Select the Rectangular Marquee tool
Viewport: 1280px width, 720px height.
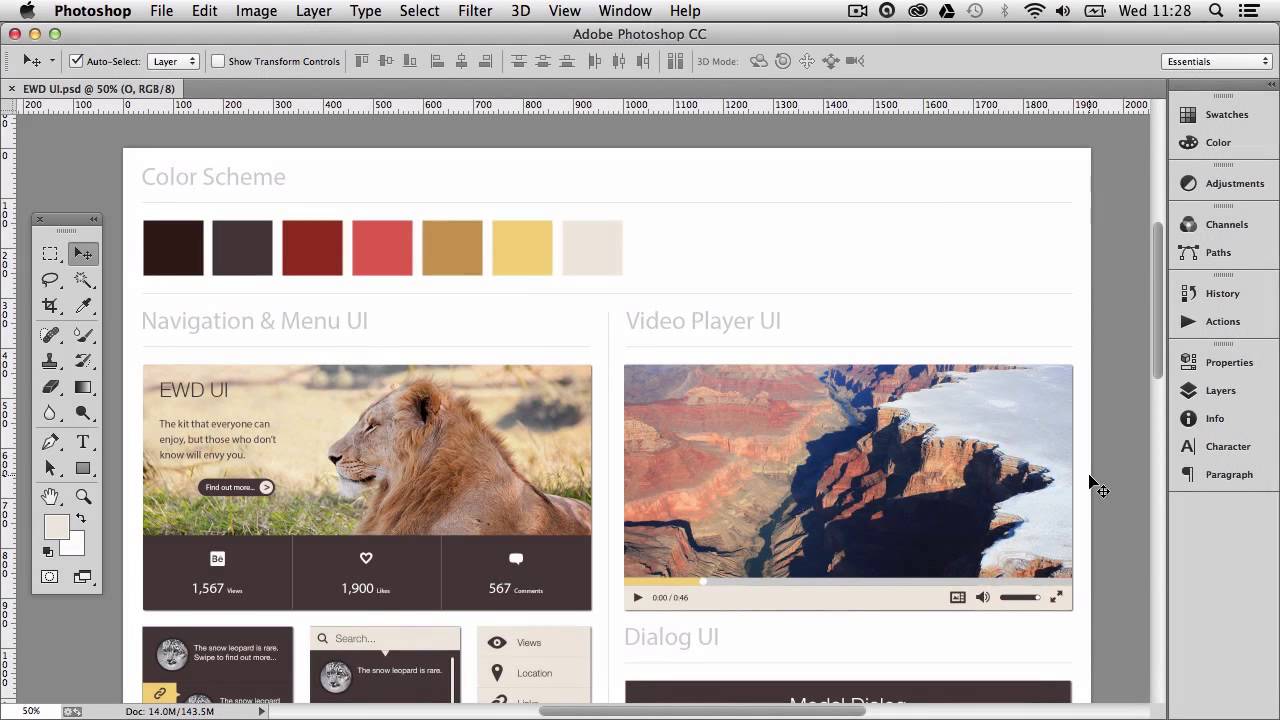[x=50, y=254]
